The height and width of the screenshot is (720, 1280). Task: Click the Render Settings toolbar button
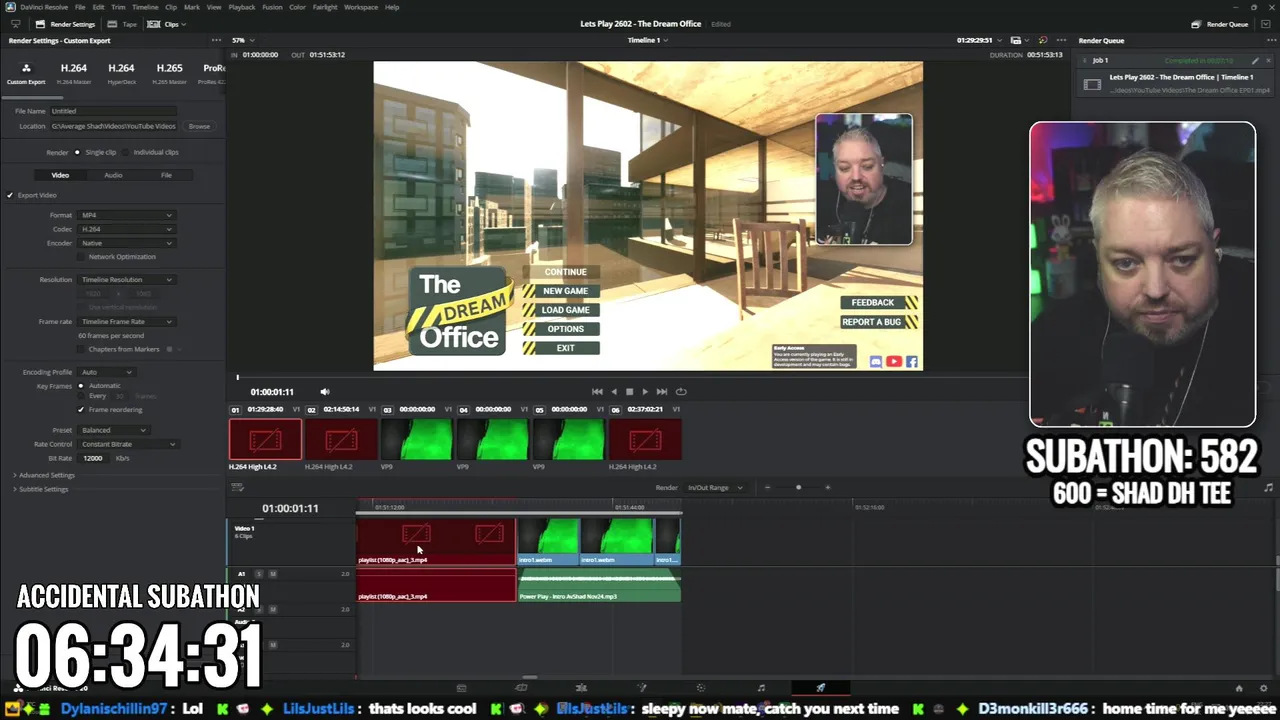click(65, 24)
